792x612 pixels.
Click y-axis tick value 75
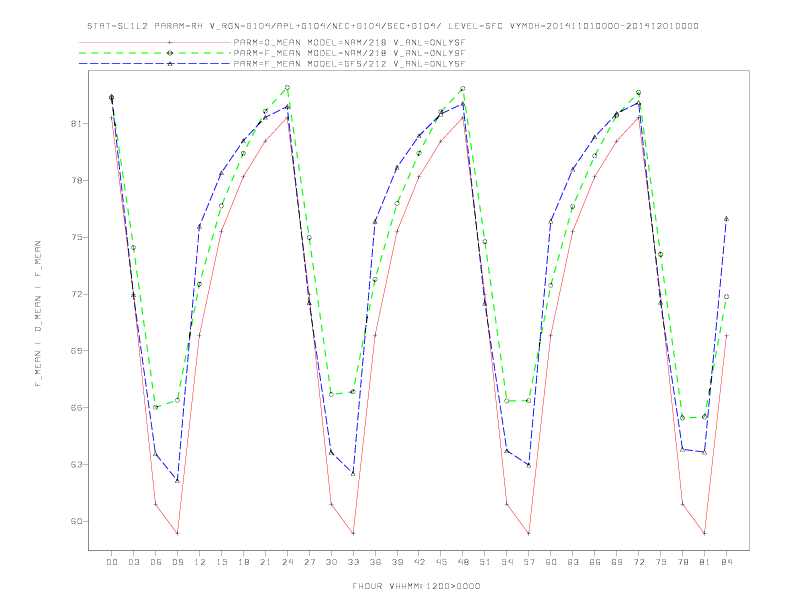[x=76, y=237]
